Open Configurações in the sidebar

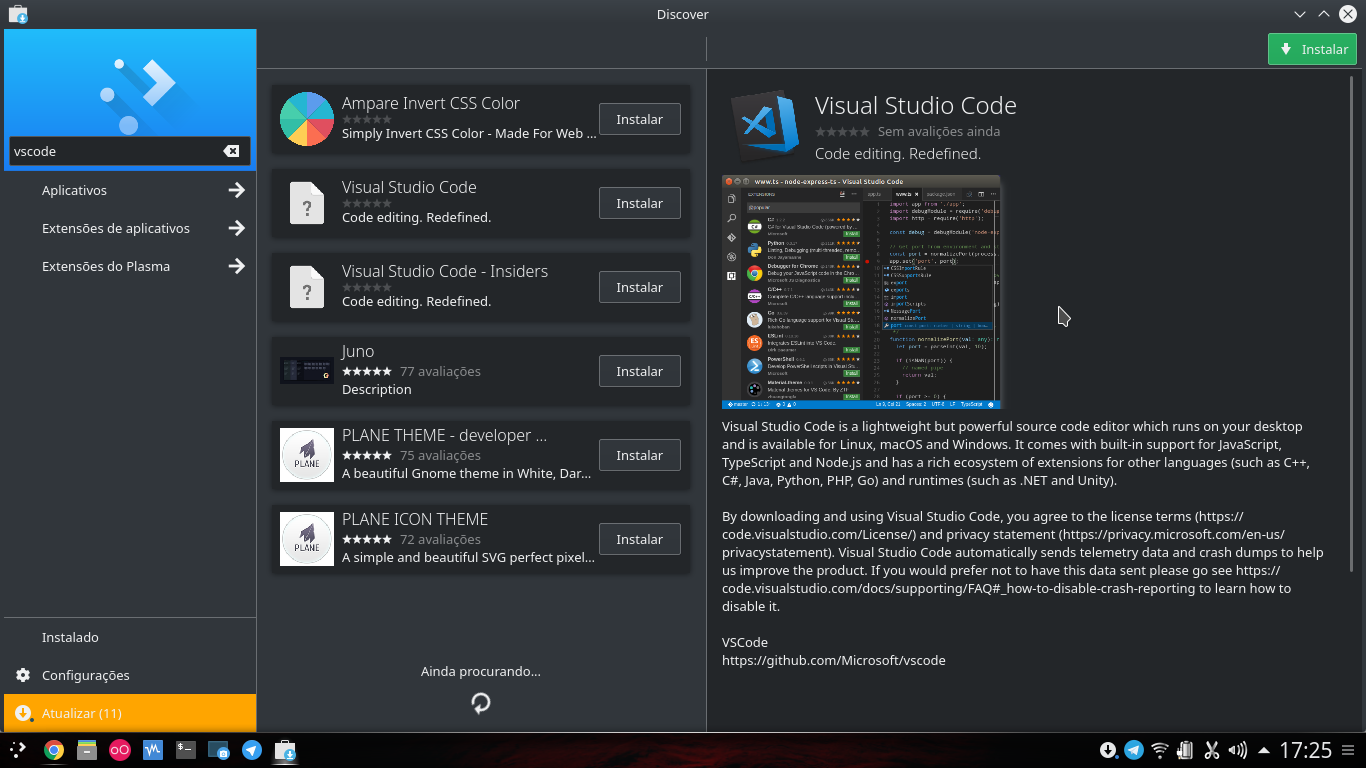130,675
